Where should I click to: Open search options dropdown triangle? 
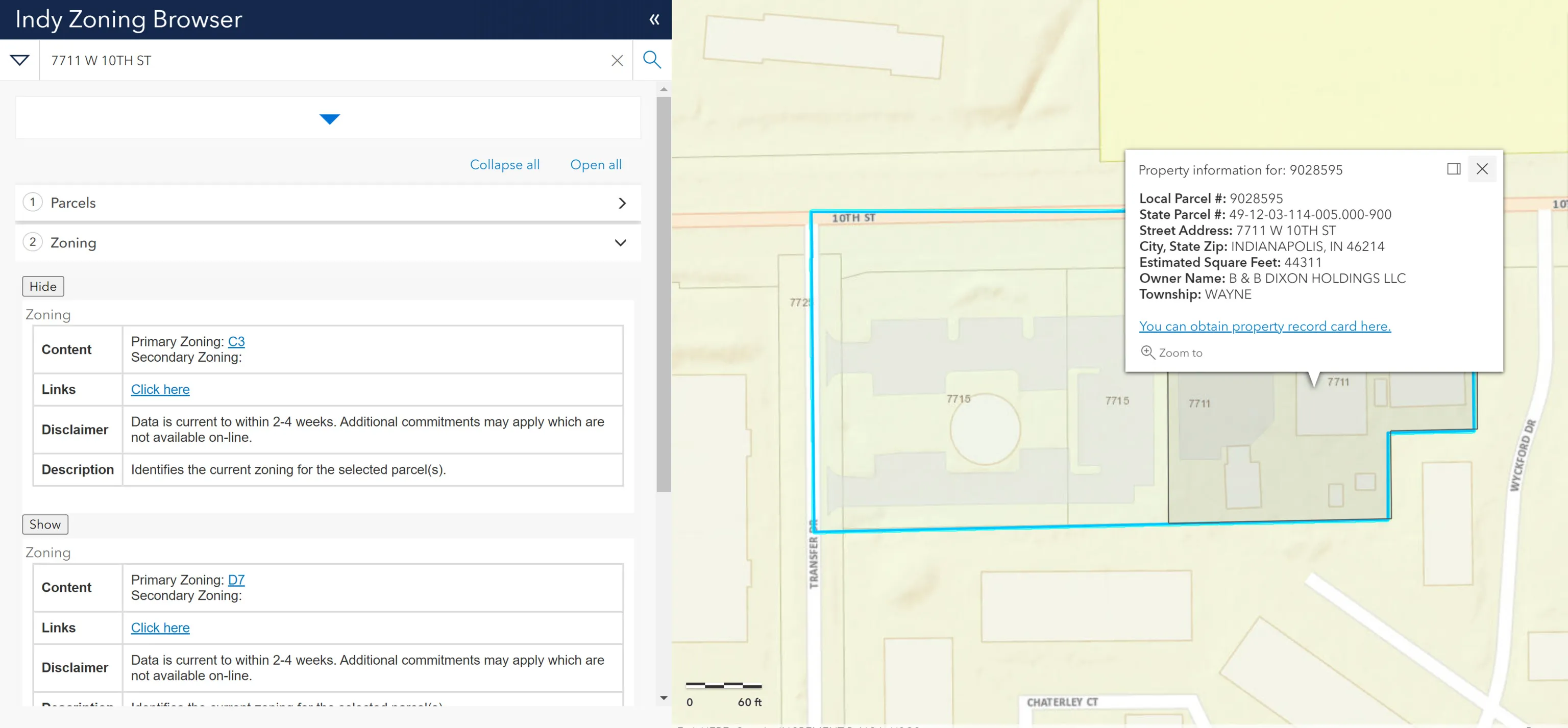(19, 60)
